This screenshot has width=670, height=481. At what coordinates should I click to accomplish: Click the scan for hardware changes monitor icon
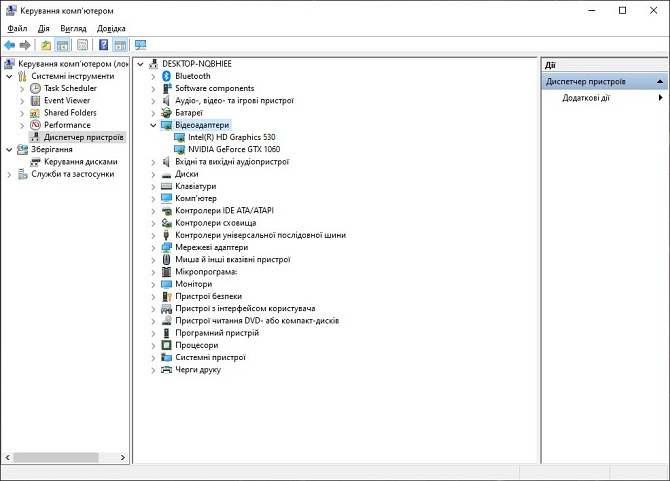tap(140, 45)
